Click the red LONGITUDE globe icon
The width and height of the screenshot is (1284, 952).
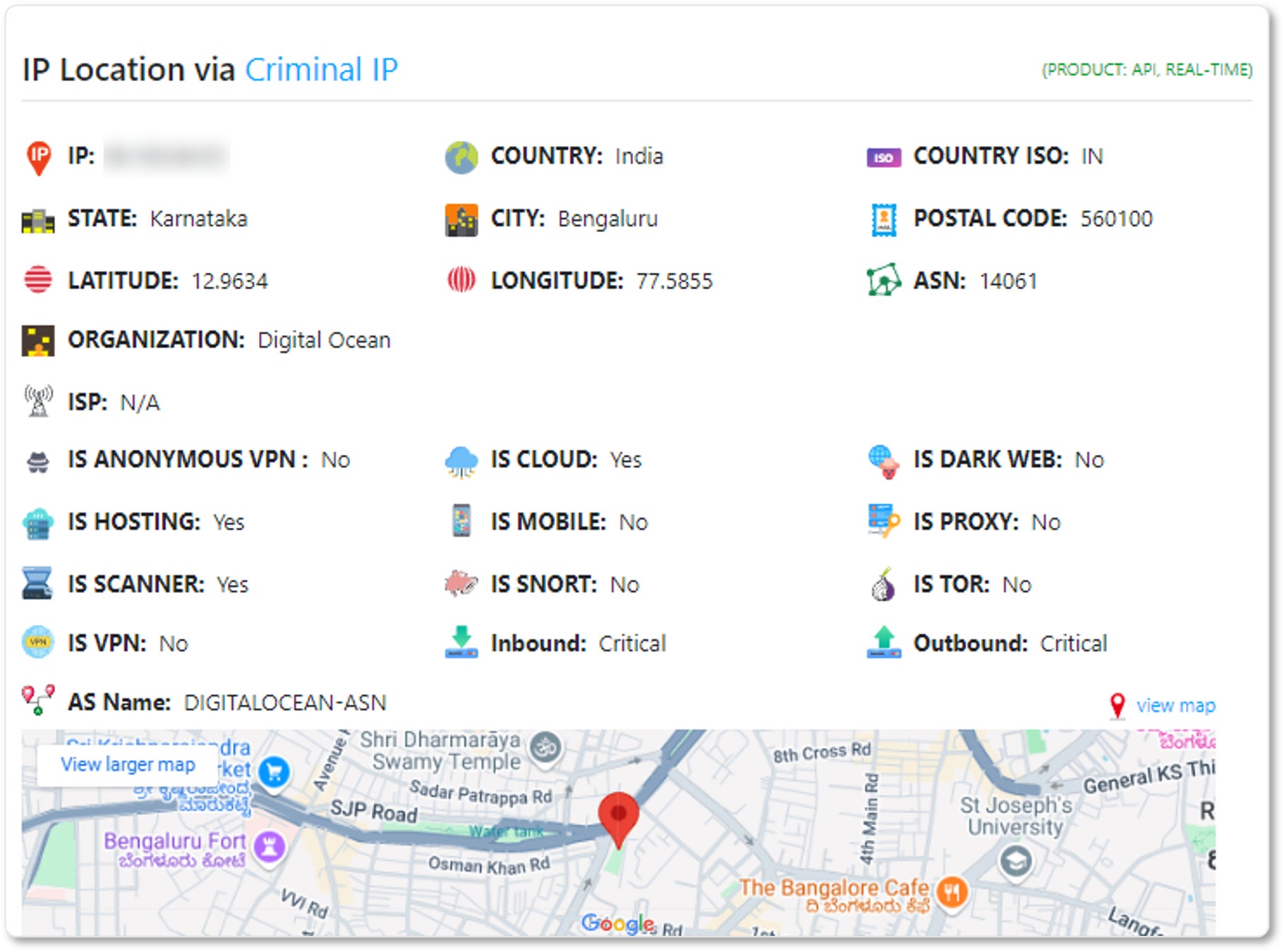point(461,280)
